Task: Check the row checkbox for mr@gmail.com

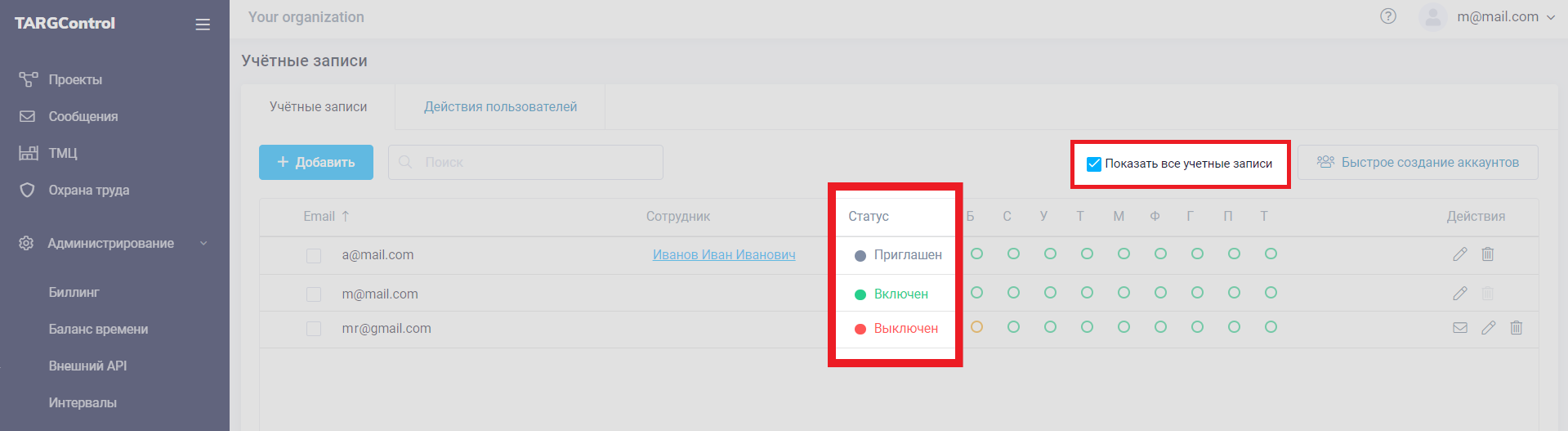Action: (x=314, y=329)
